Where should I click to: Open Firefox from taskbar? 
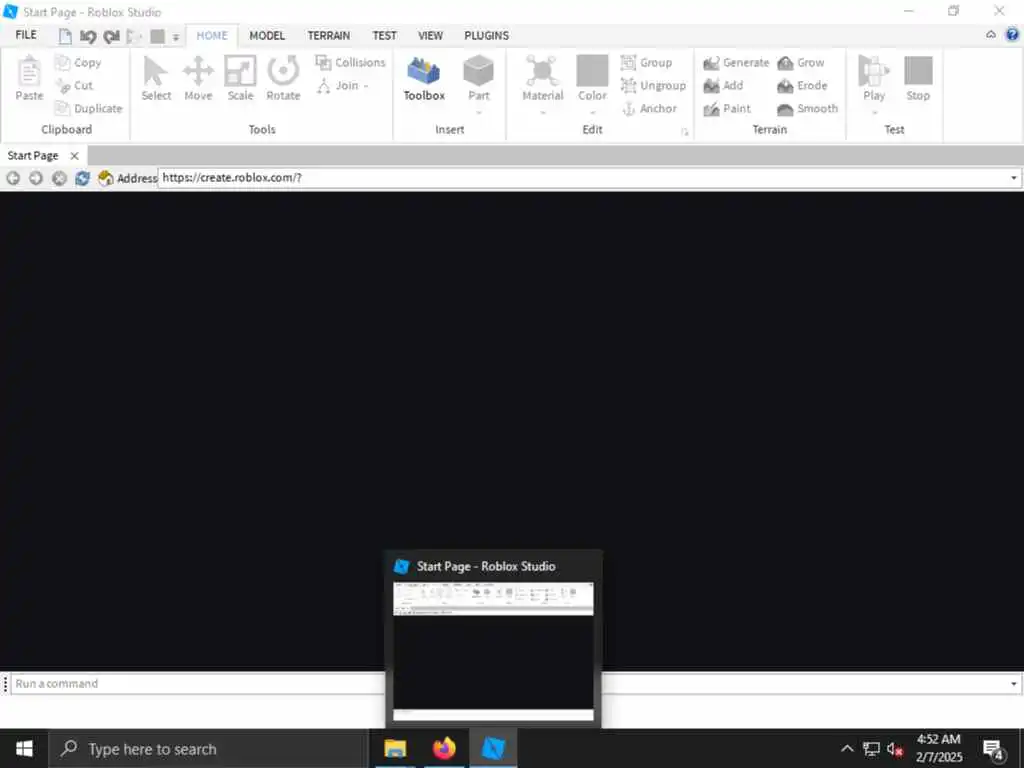444,748
